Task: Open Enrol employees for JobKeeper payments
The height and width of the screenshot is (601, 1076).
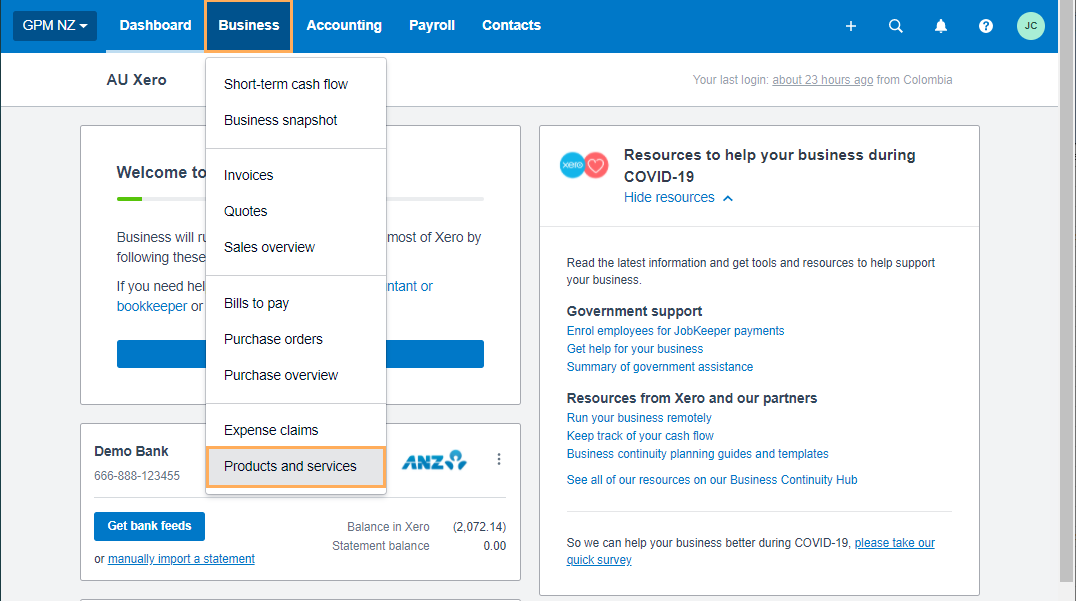Action: tap(675, 330)
